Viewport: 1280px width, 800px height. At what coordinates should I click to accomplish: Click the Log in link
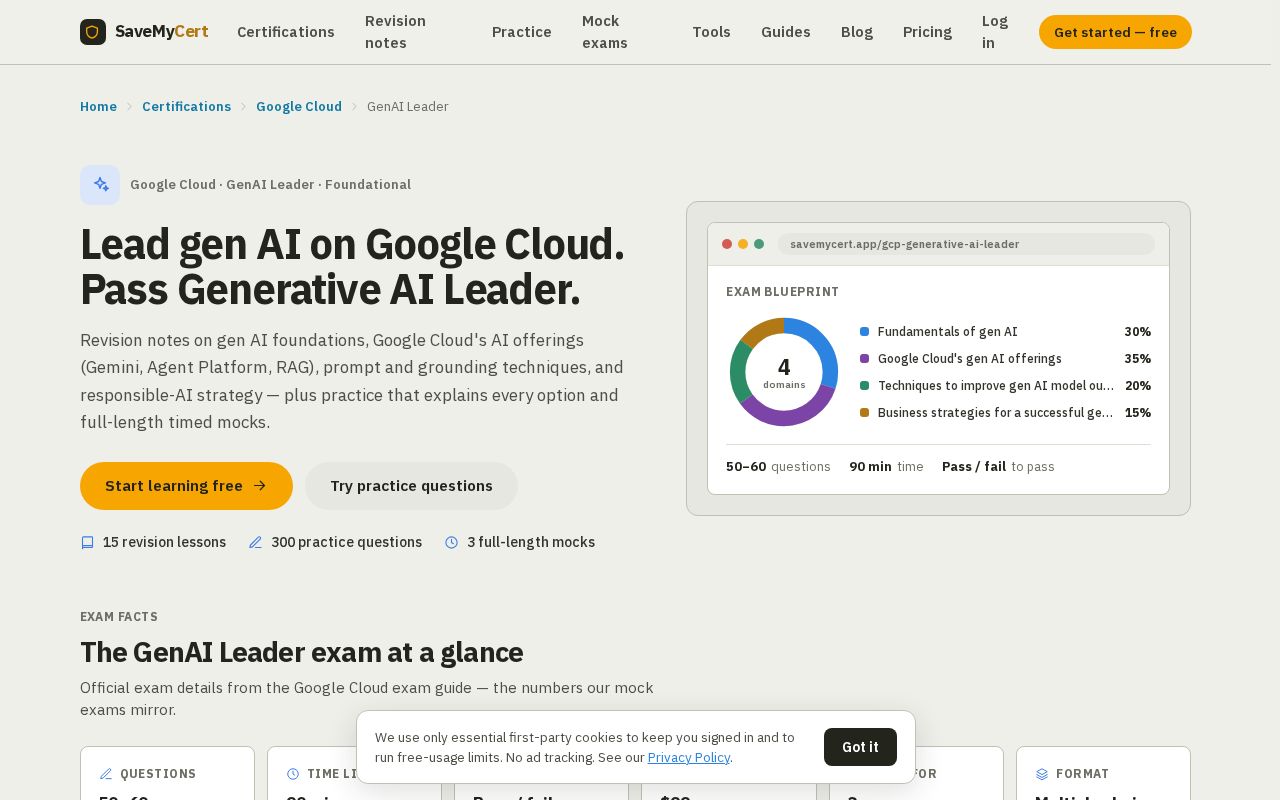tap(995, 32)
